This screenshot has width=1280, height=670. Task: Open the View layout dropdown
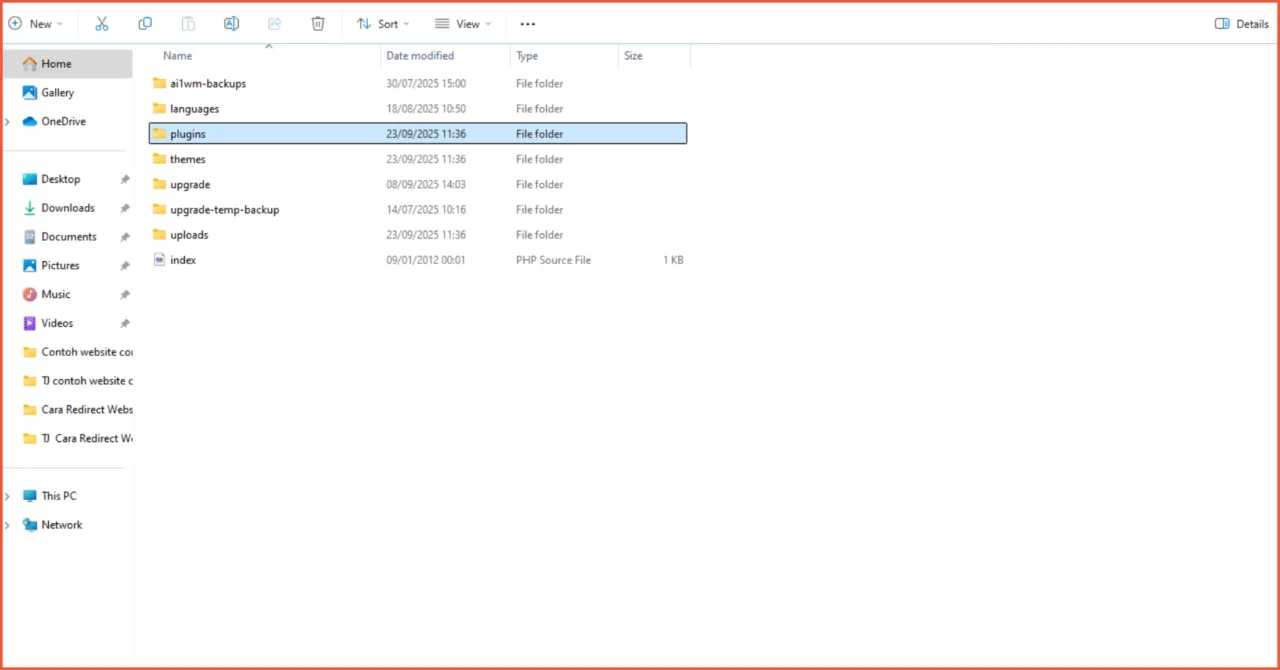[x=463, y=23]
